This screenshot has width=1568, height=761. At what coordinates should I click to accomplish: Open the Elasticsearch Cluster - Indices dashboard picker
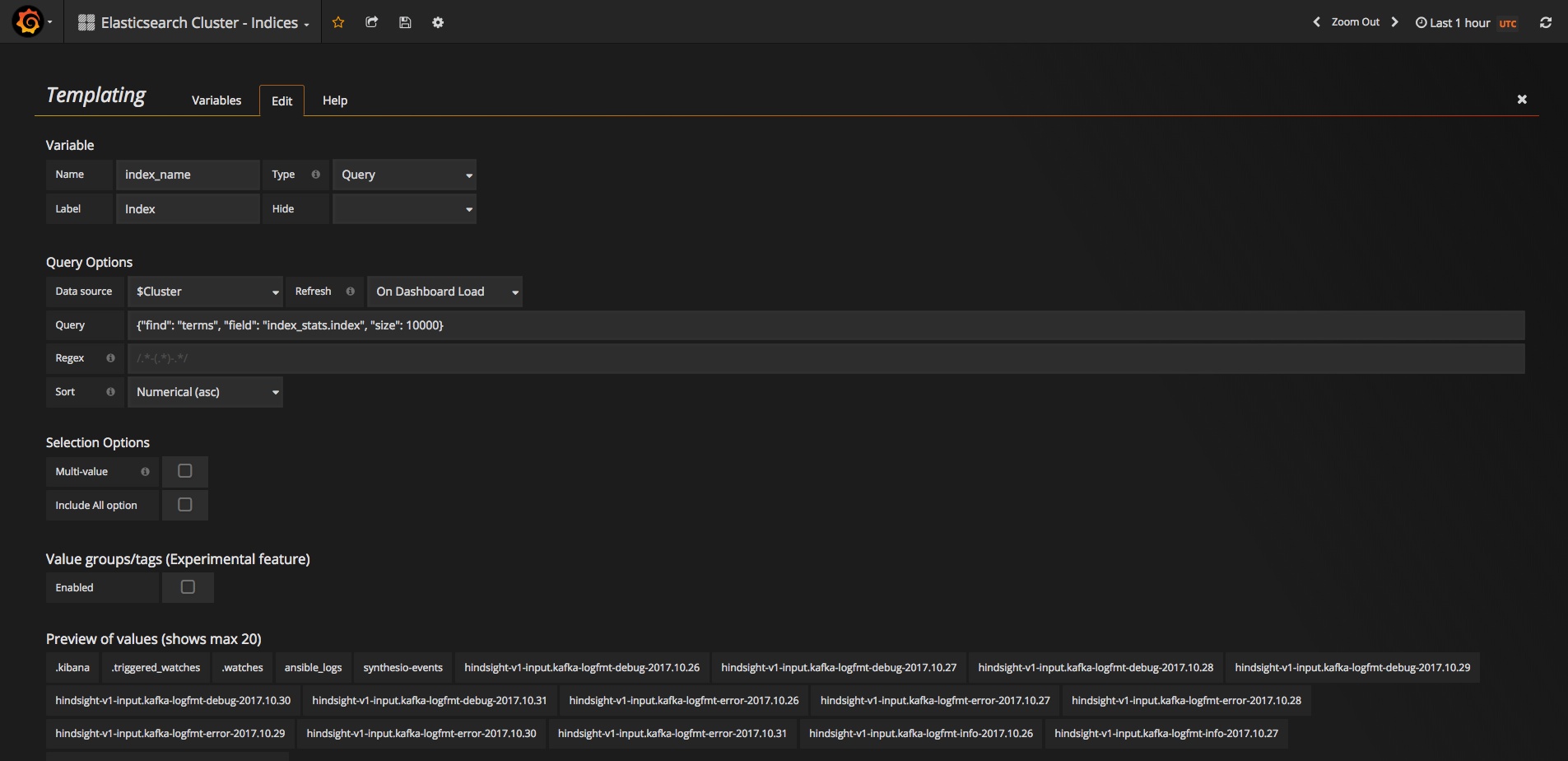[193, 22]
